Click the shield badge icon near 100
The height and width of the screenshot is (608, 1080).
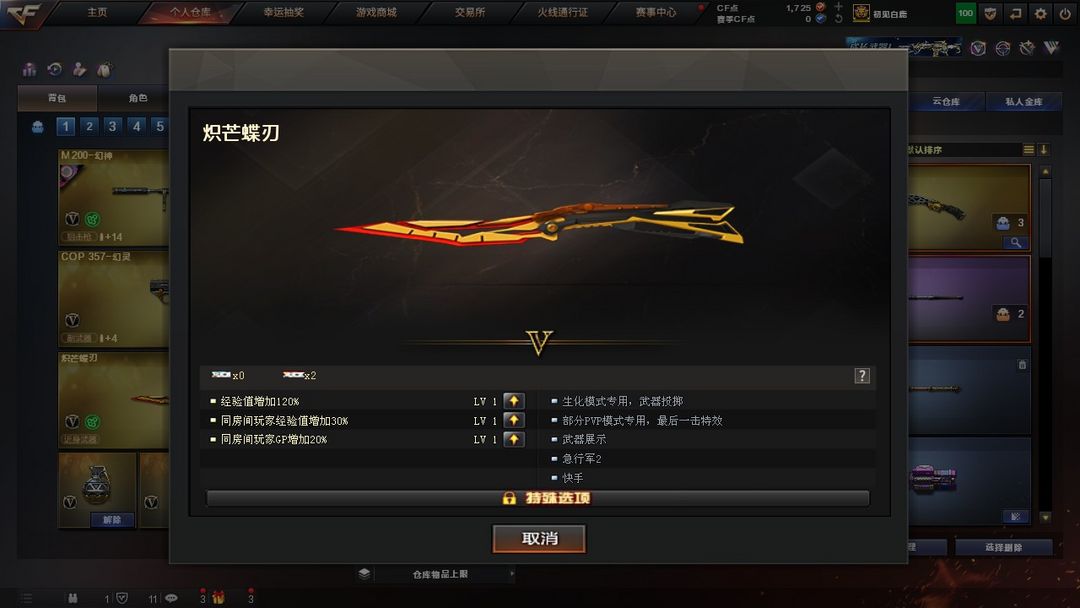pyautogui.click(x=990, y=13)
